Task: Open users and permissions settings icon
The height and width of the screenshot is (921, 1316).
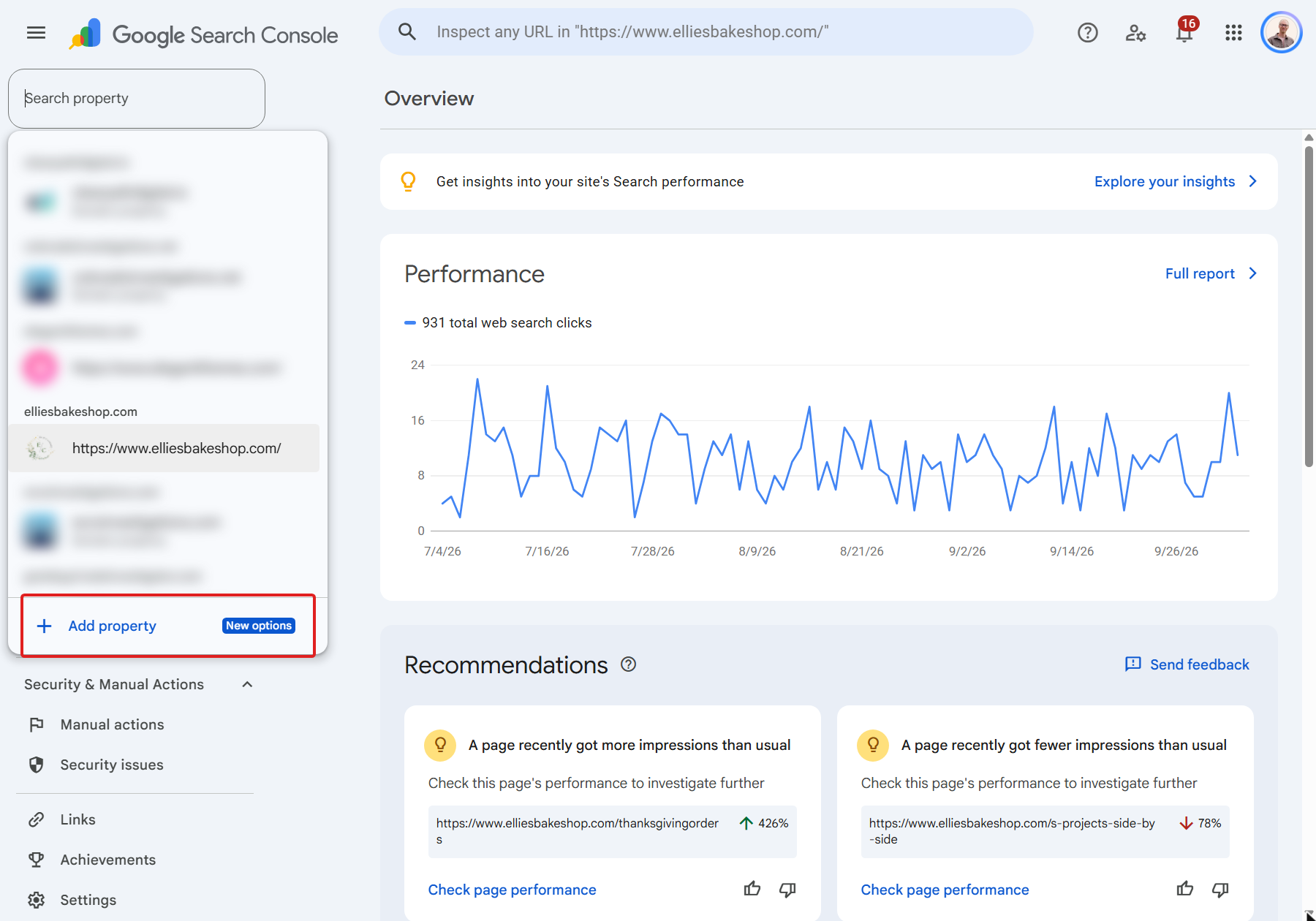Action: tap(1135, 32)
